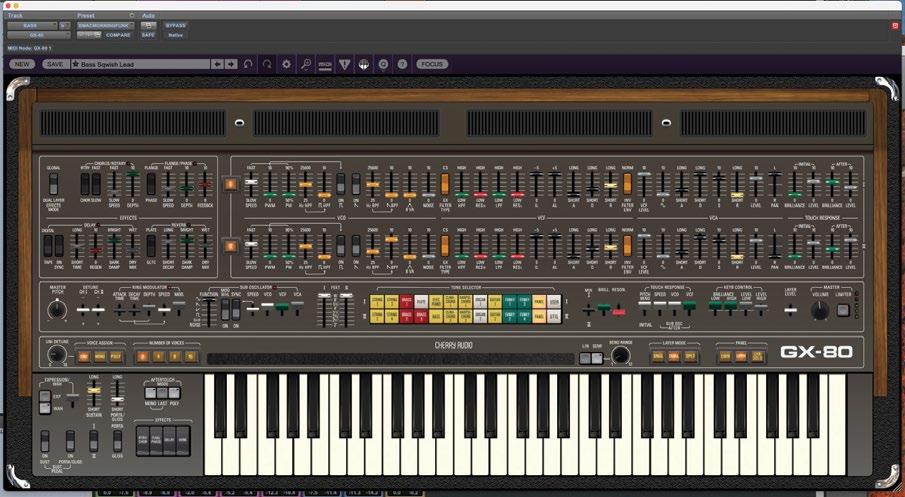905x497 pixels.
Task: Click the UPPER panel button
Action: (741, 357)
